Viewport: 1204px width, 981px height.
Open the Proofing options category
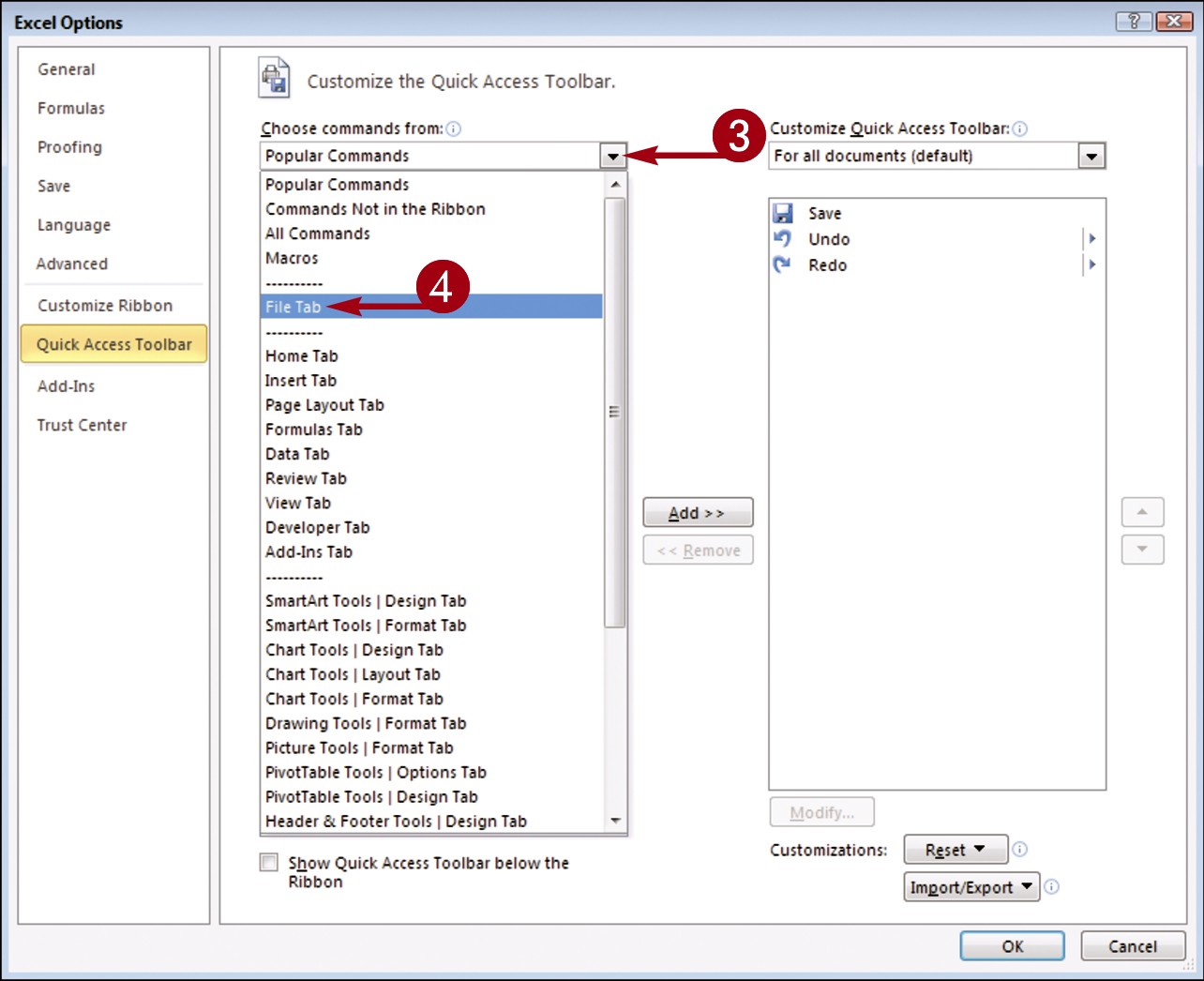113,147
